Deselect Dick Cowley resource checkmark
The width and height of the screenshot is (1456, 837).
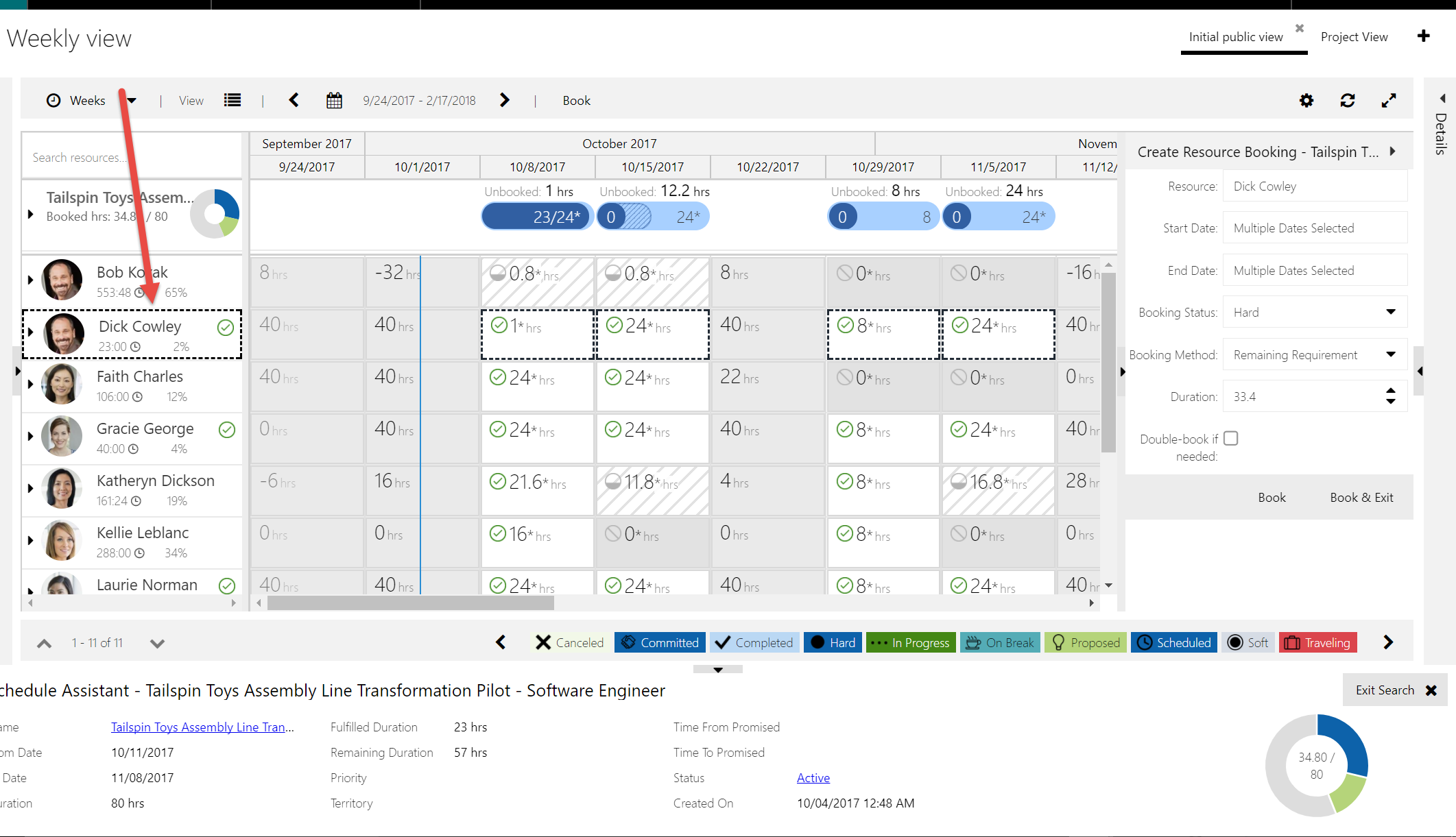pyautogui.click(x=225, y=328)
